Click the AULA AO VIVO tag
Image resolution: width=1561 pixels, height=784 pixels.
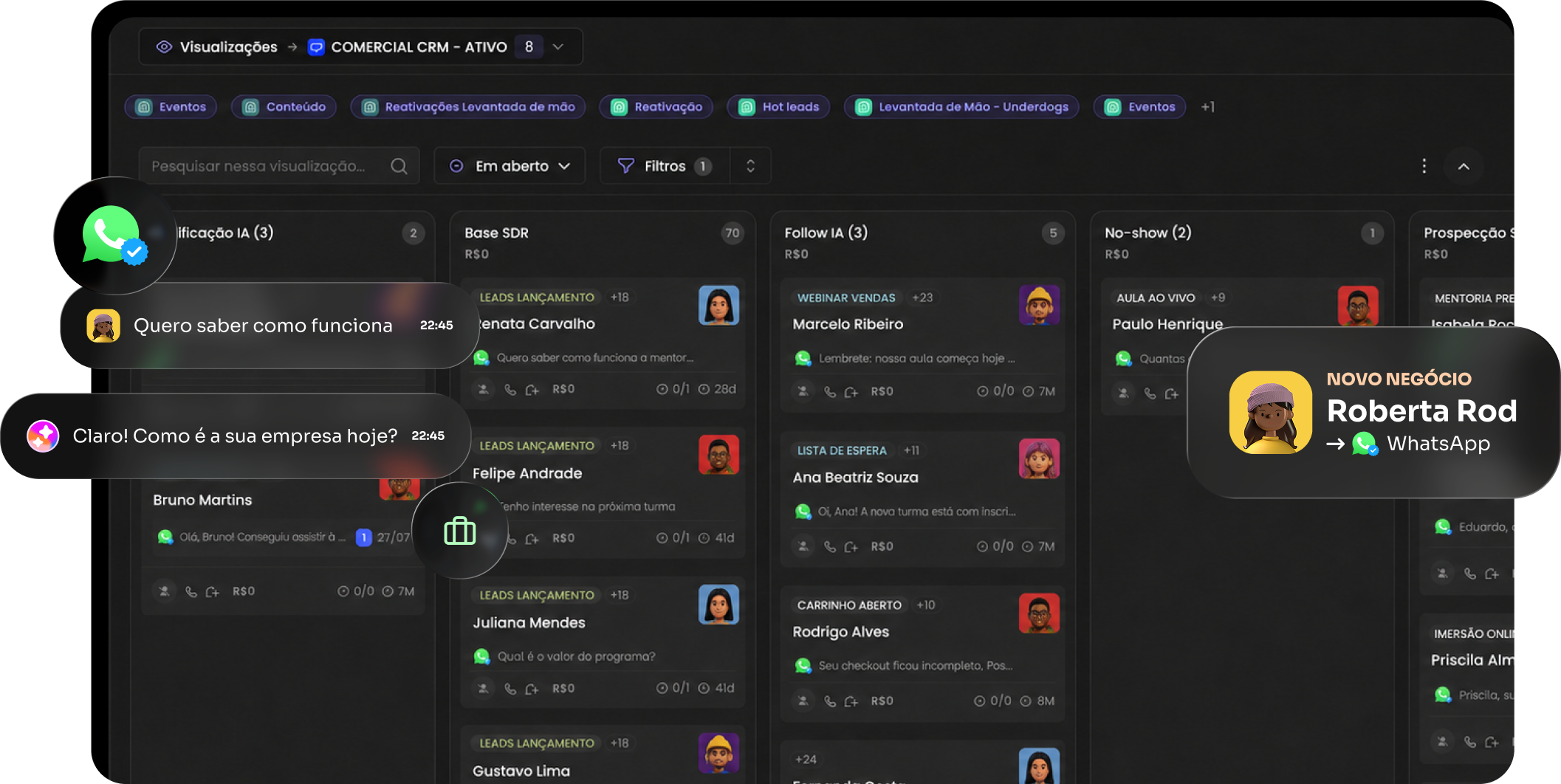click(x=1156, y=298)
